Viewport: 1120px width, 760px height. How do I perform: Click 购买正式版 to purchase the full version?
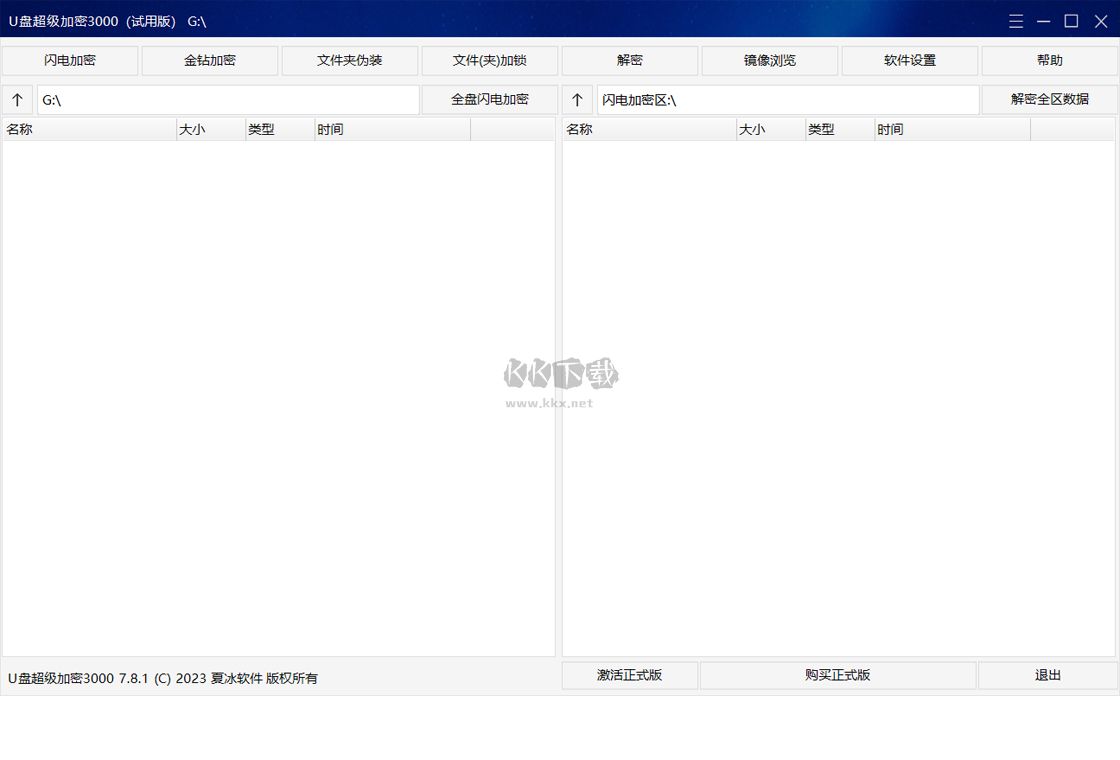pyautogui.click(x=837, y=675)
